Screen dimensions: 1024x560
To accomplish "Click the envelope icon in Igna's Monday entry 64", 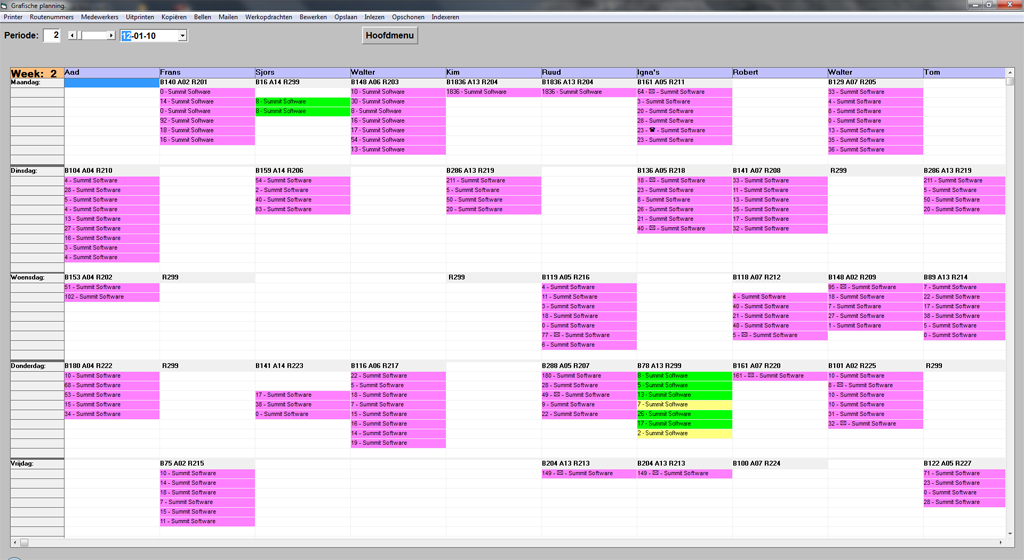I will point(654,92).
